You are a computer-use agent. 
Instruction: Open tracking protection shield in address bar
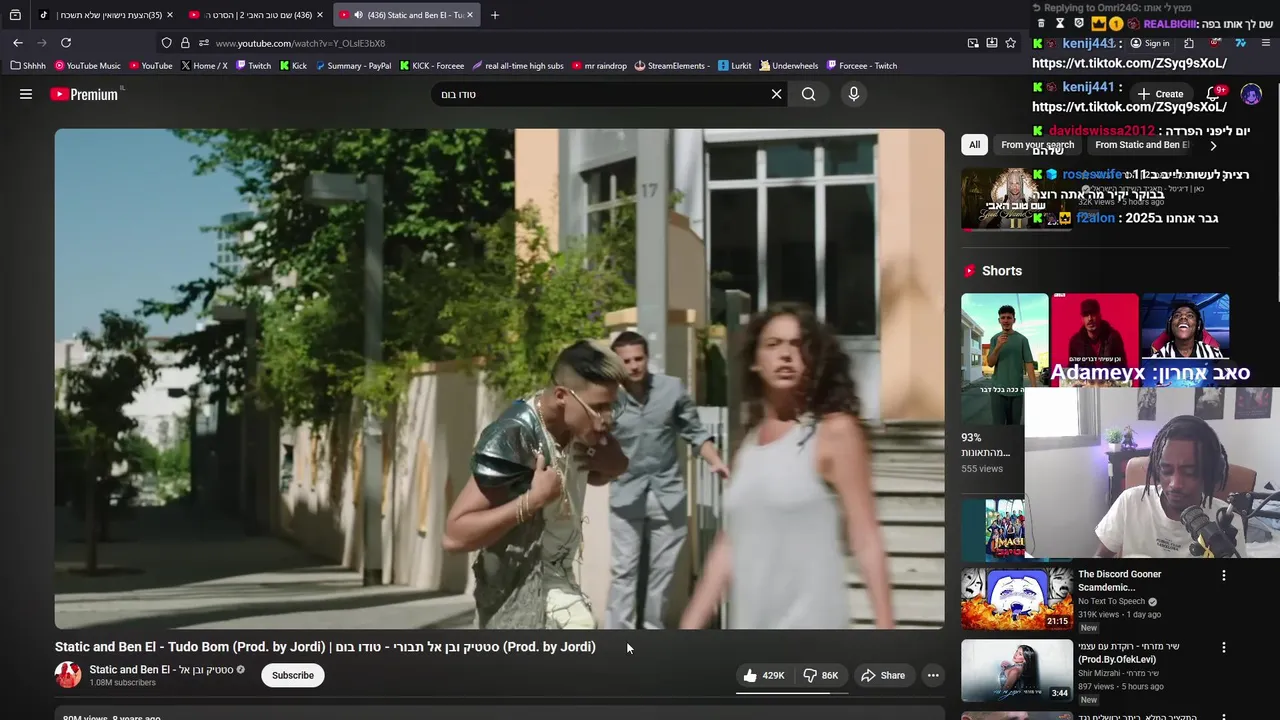point(167,43)
